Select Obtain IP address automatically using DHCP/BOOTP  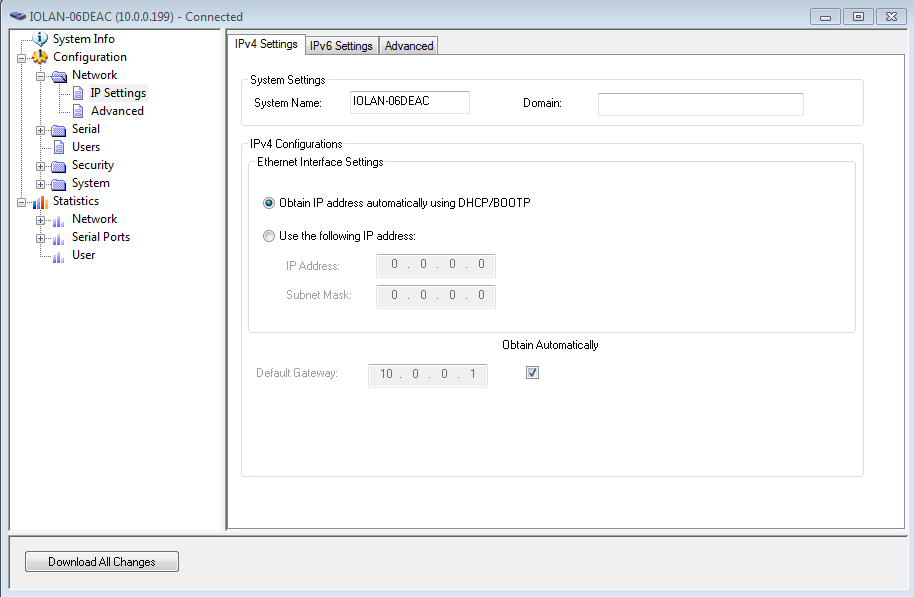tap(269, 203)
